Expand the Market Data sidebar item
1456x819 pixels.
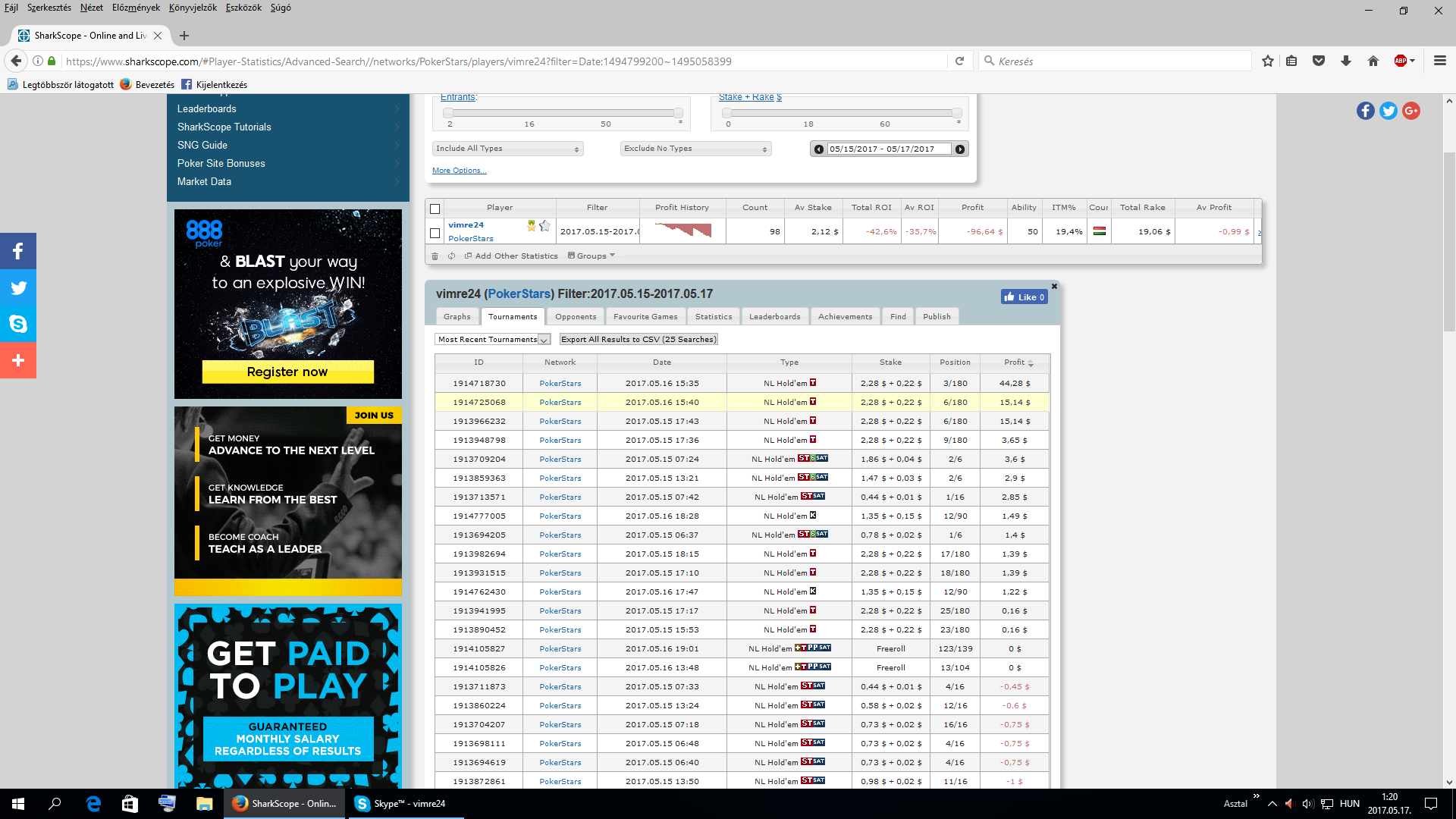tap(288, 182)
